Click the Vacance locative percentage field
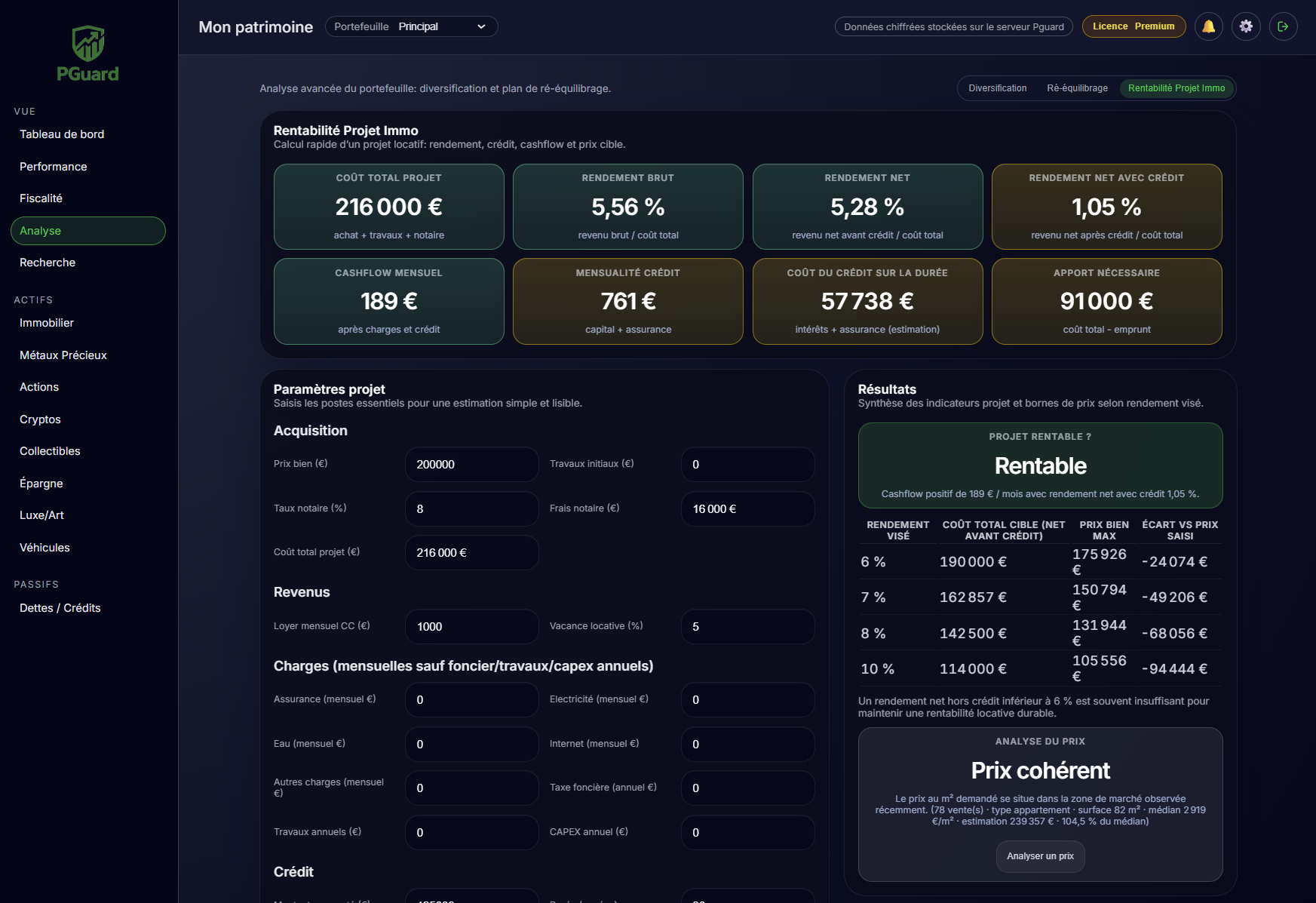 tap(747, 627)
